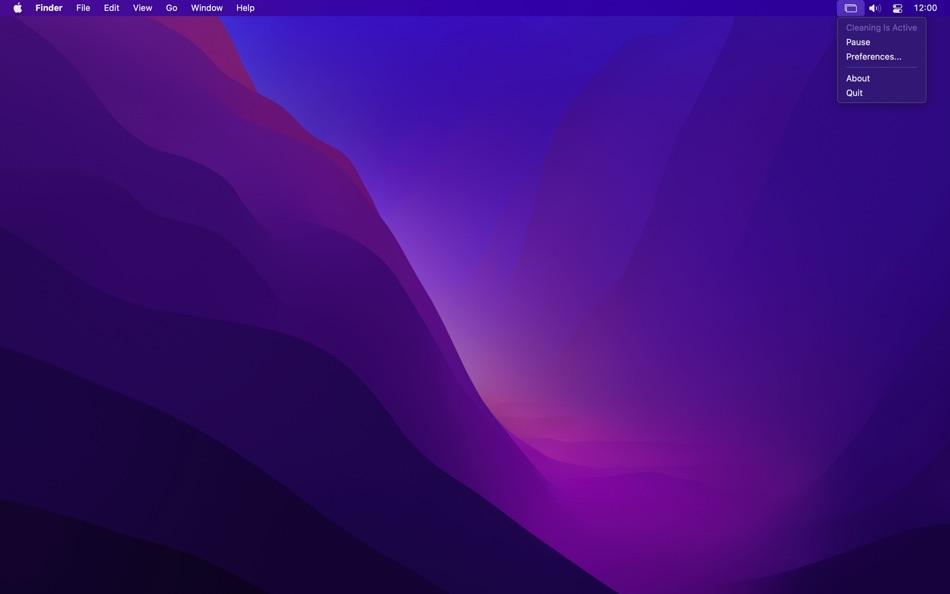The width and height of the screenshot is (950, 594).
Task: Open the Help menu
Action: coord(245,8)
